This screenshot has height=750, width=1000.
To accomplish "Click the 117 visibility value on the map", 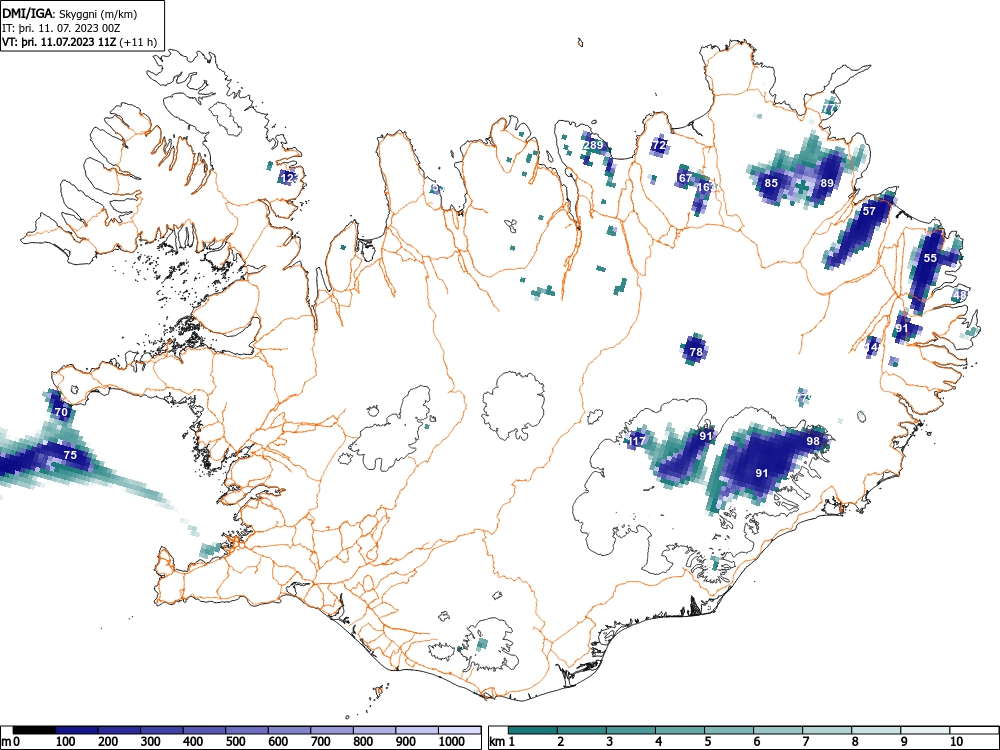I will click(x=637, y=441).
